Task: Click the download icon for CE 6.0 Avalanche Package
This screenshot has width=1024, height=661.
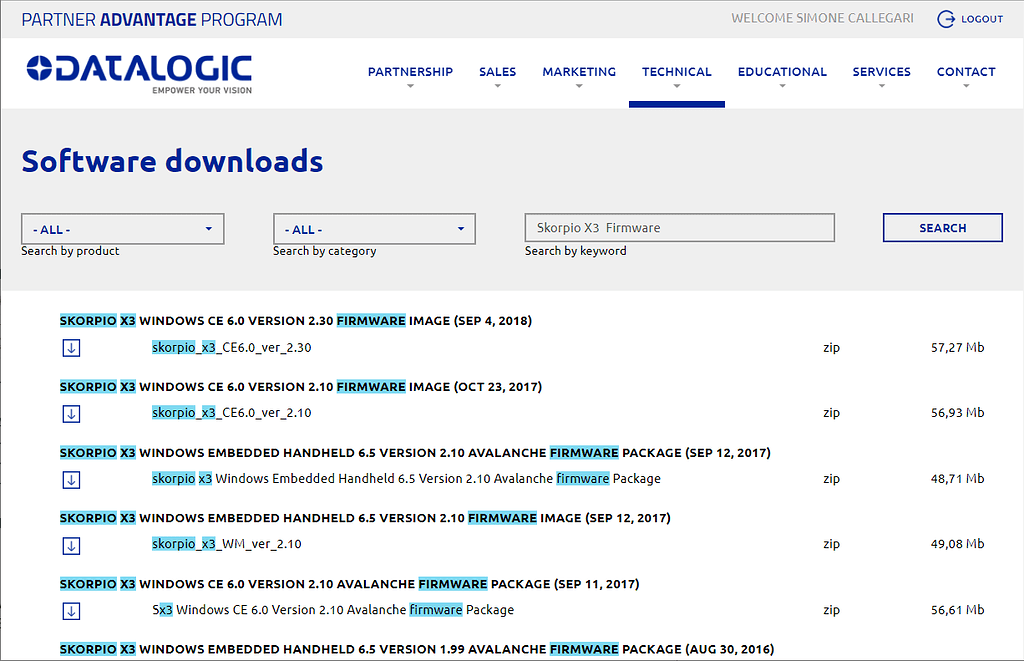Action: pos(70,609)
